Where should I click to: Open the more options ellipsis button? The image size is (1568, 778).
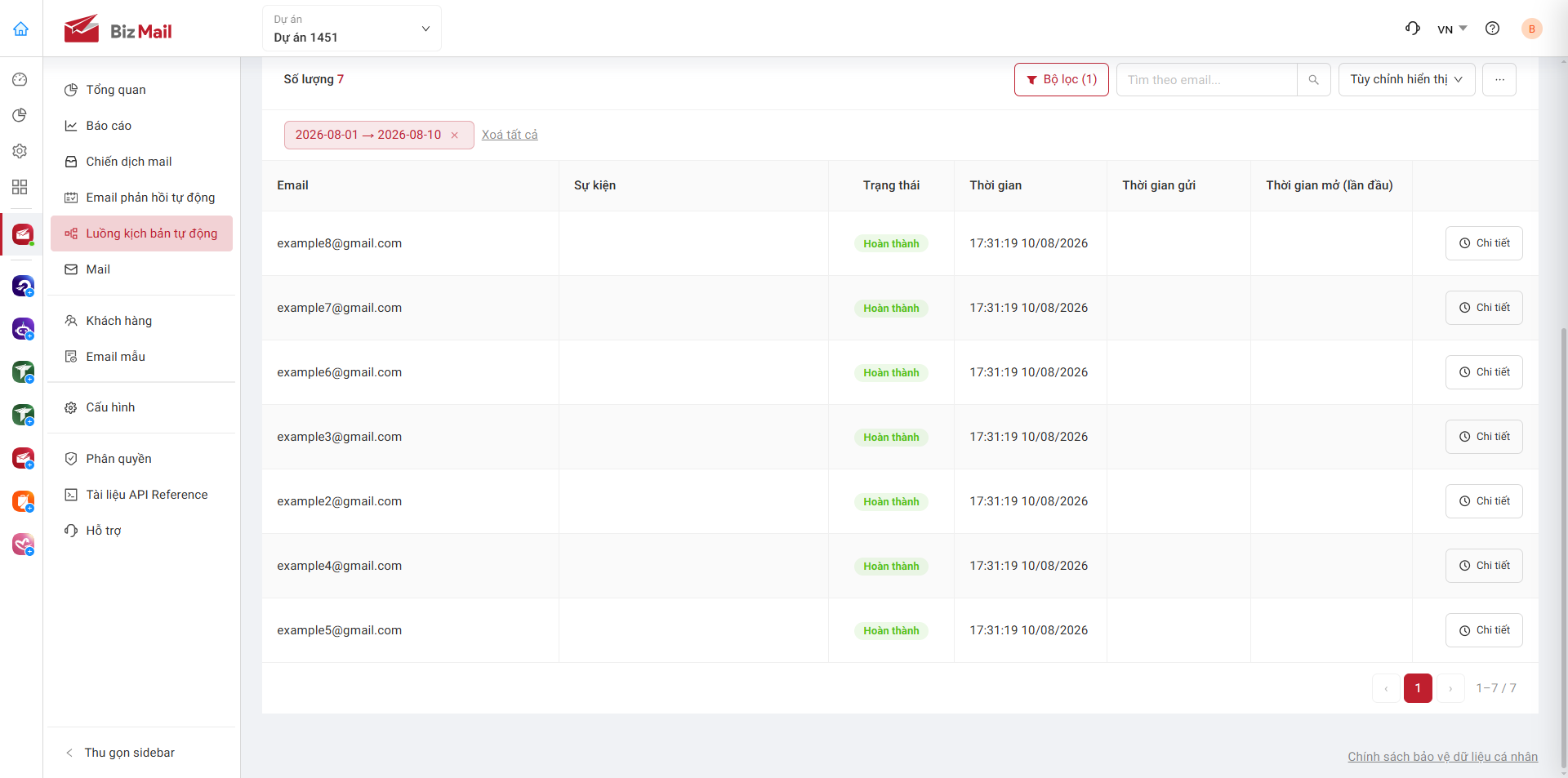[1499, 80]
